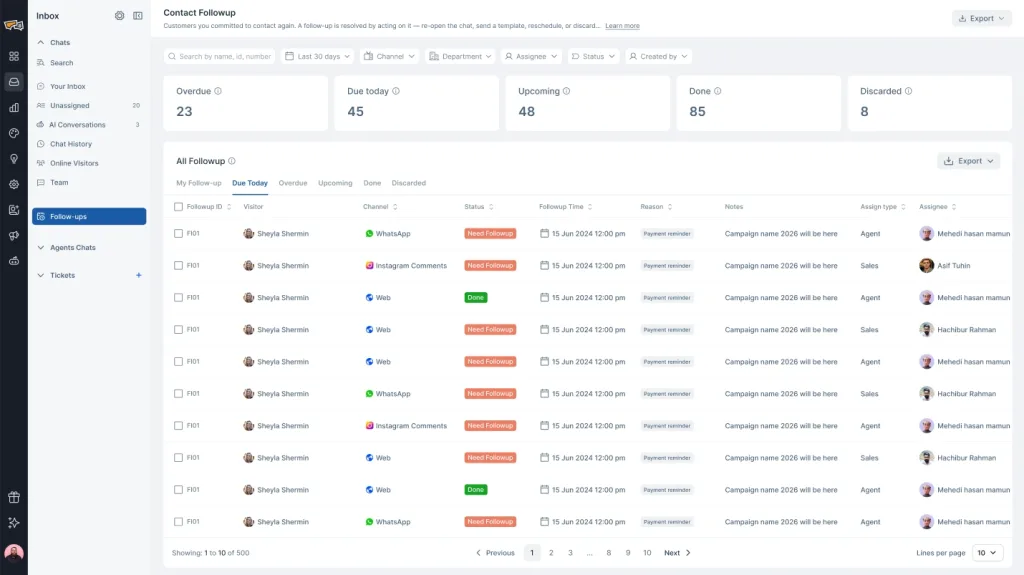Check the first WhatsApp followup row

(178, 233)
